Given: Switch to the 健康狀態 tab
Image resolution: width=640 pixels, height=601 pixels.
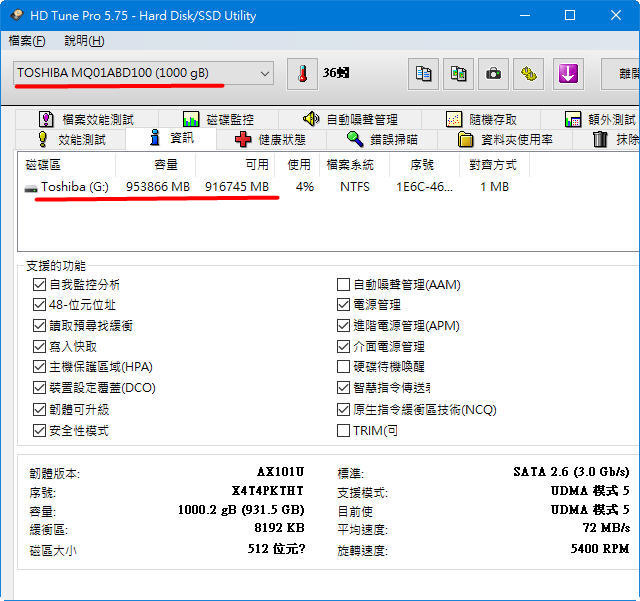Looking at the screenshot, I should (x=271, y=140).
